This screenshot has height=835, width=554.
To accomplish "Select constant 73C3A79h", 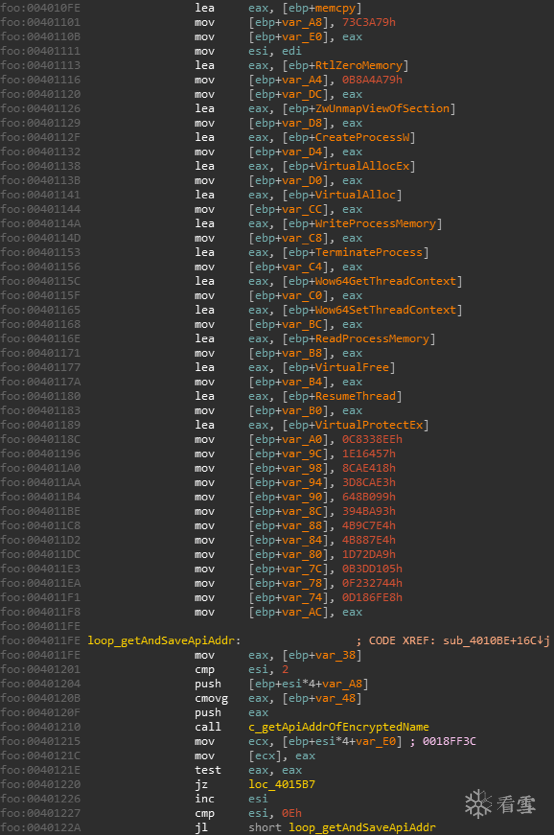I will pos(369,22).
